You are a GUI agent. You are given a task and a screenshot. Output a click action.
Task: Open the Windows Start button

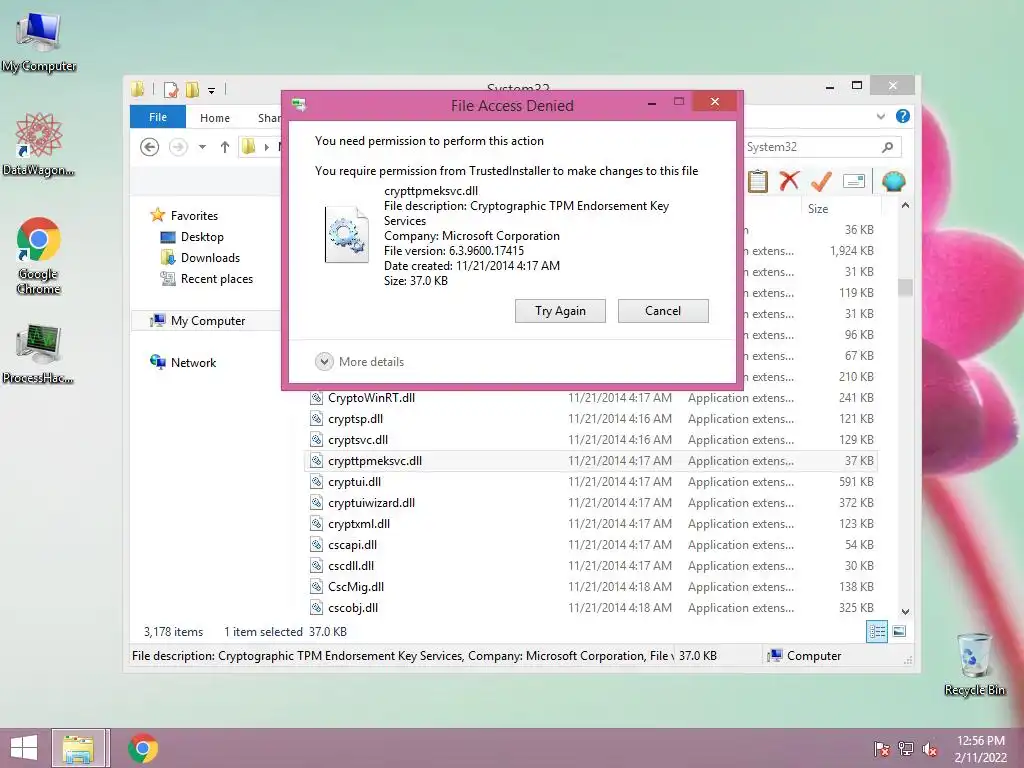pyautogui.click(x=24, y=748)
